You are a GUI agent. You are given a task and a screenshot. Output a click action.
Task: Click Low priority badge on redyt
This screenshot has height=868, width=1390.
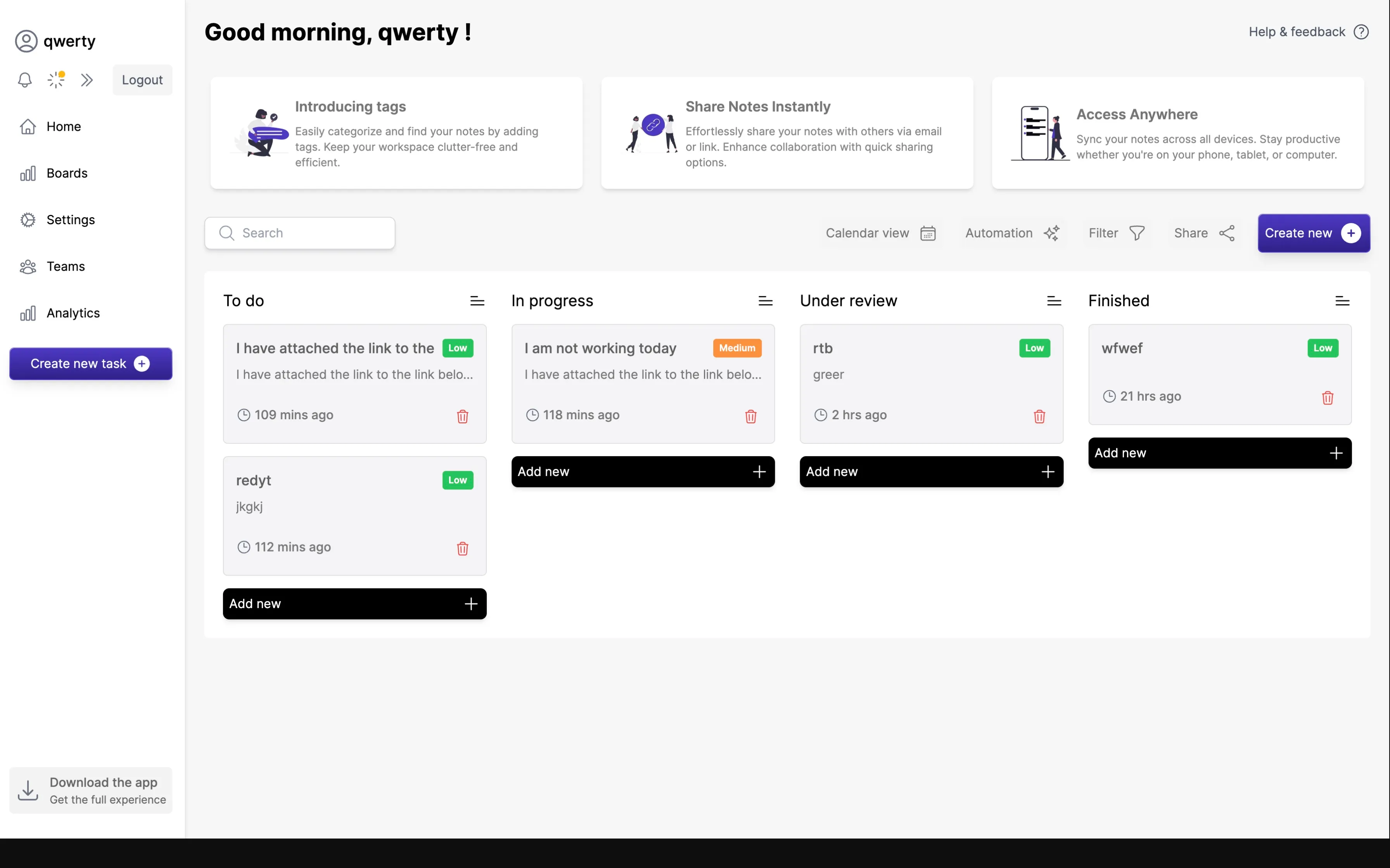457,481
